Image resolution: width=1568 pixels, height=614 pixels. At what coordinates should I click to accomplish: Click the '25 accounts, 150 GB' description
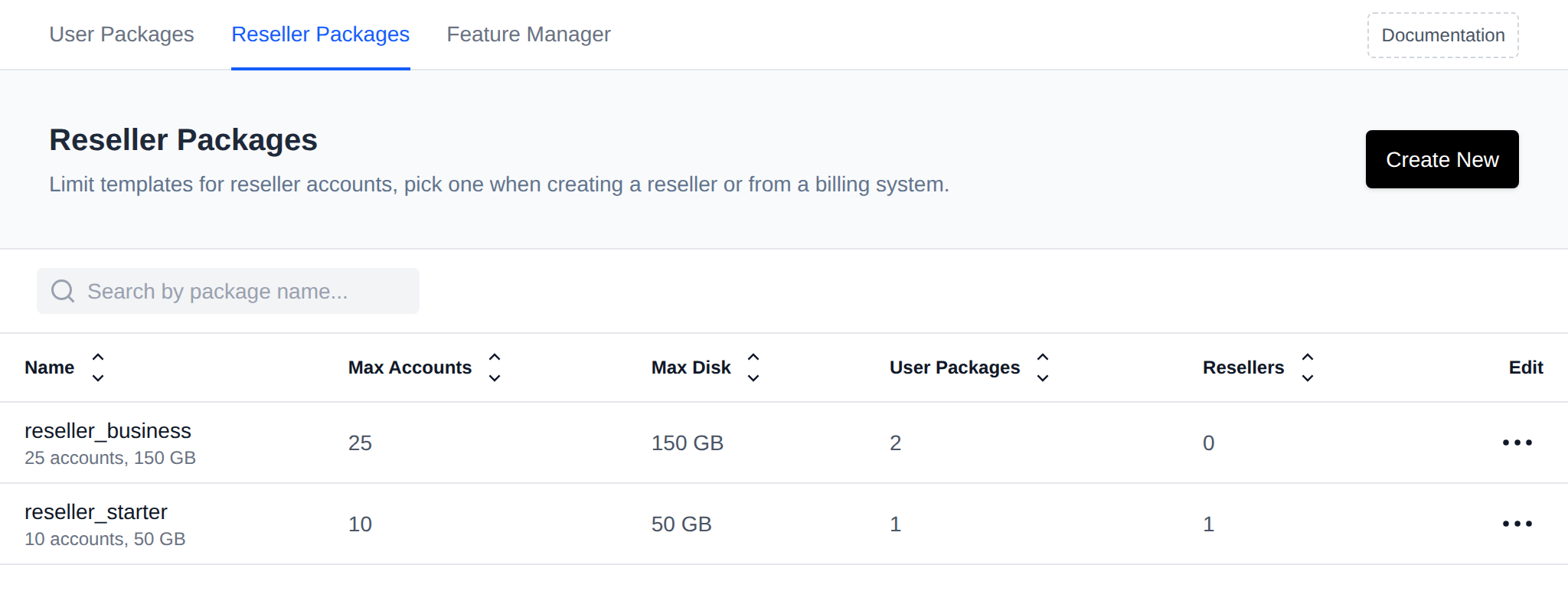click(x=110, y=458)
